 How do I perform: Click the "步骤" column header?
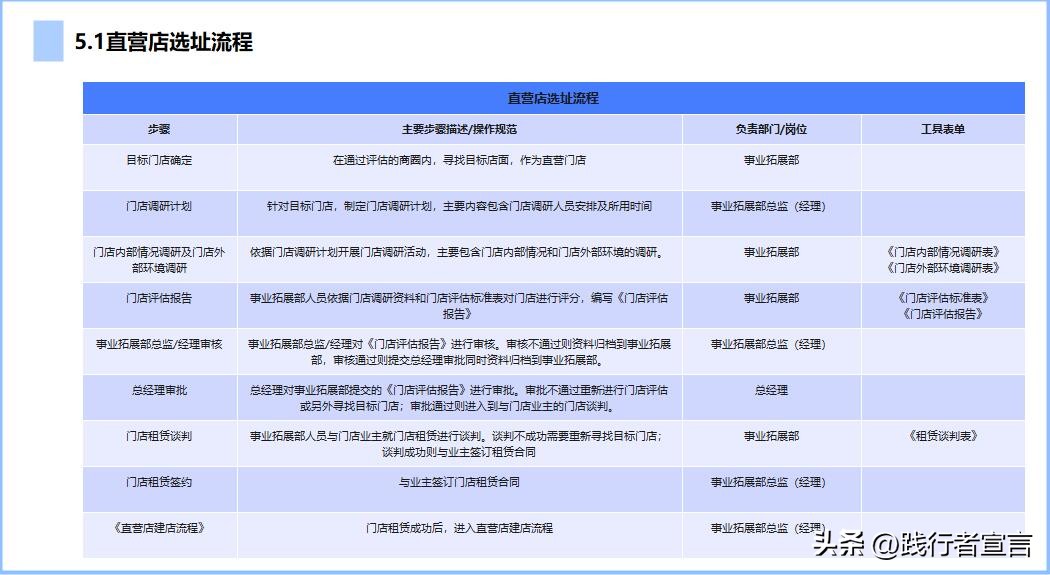159,129
